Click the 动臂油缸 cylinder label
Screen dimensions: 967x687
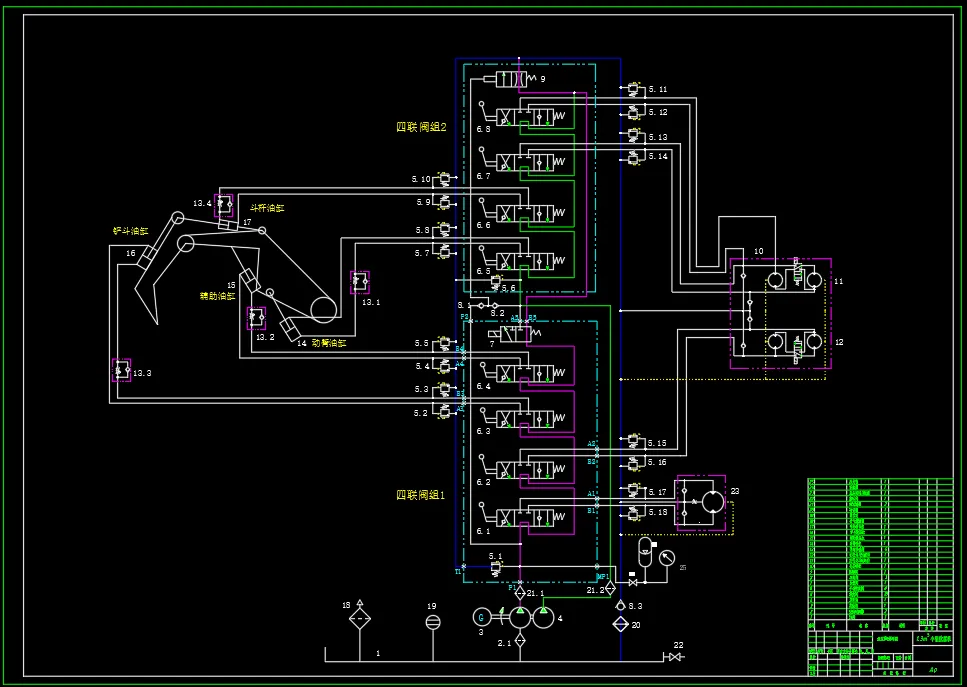(329, 343)
